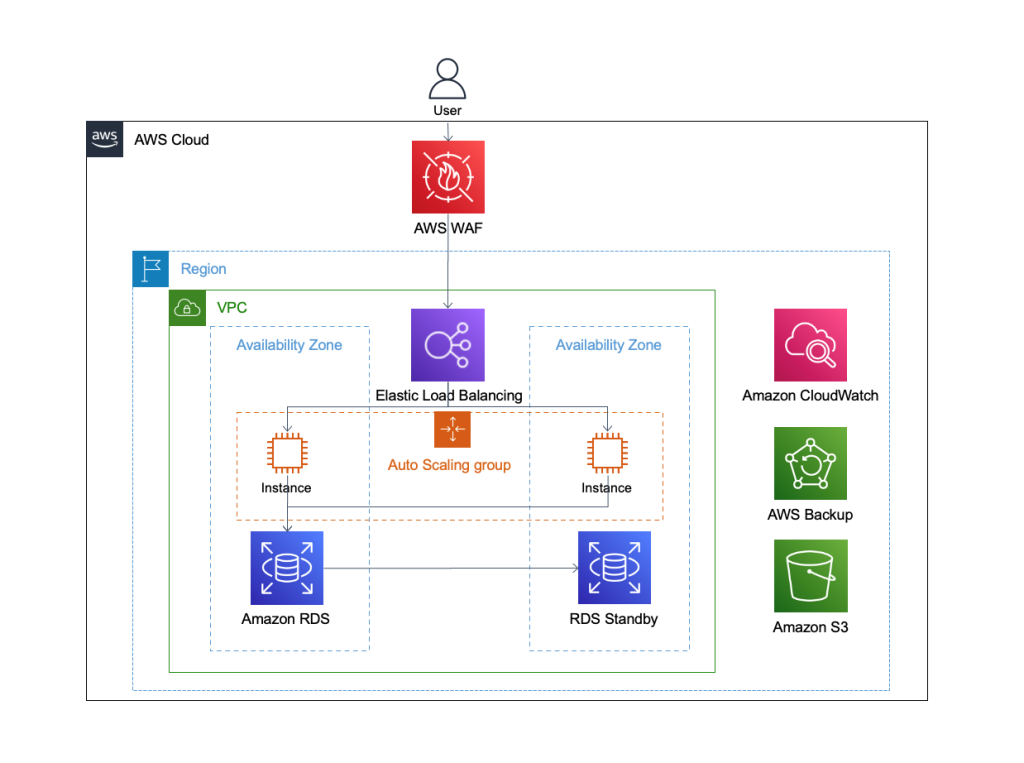The image size is (1024, 763).
Task: Click the AWS logo badge
Action: [x=104, y=139]
